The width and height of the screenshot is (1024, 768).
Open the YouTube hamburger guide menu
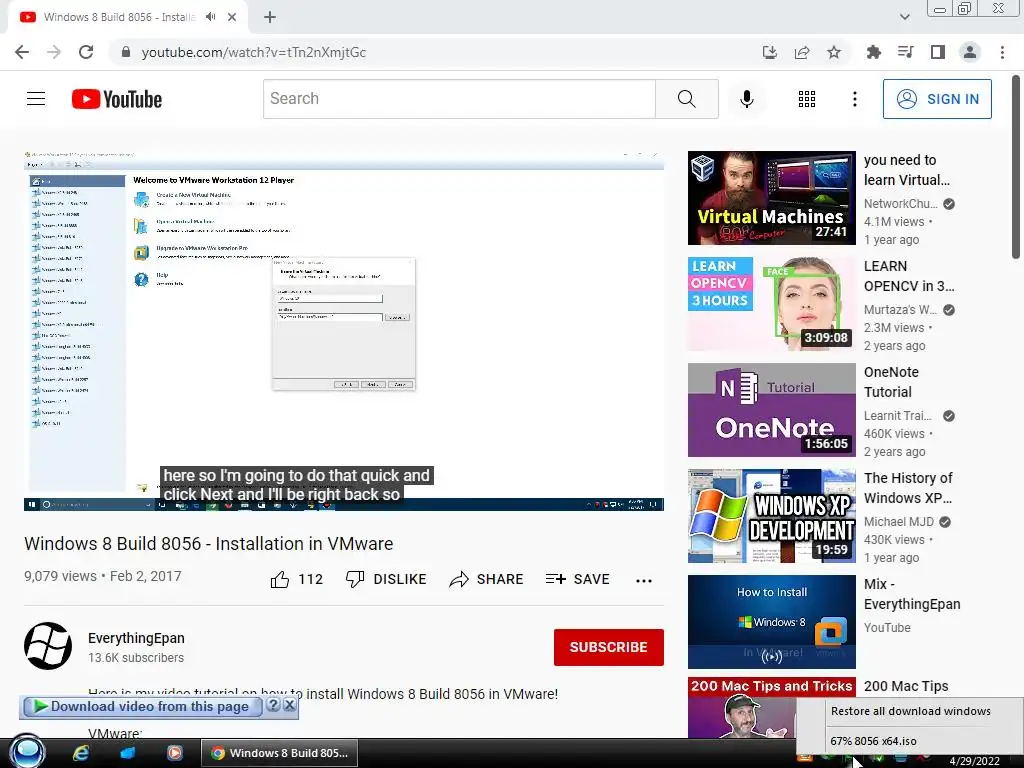coord(36,99)
